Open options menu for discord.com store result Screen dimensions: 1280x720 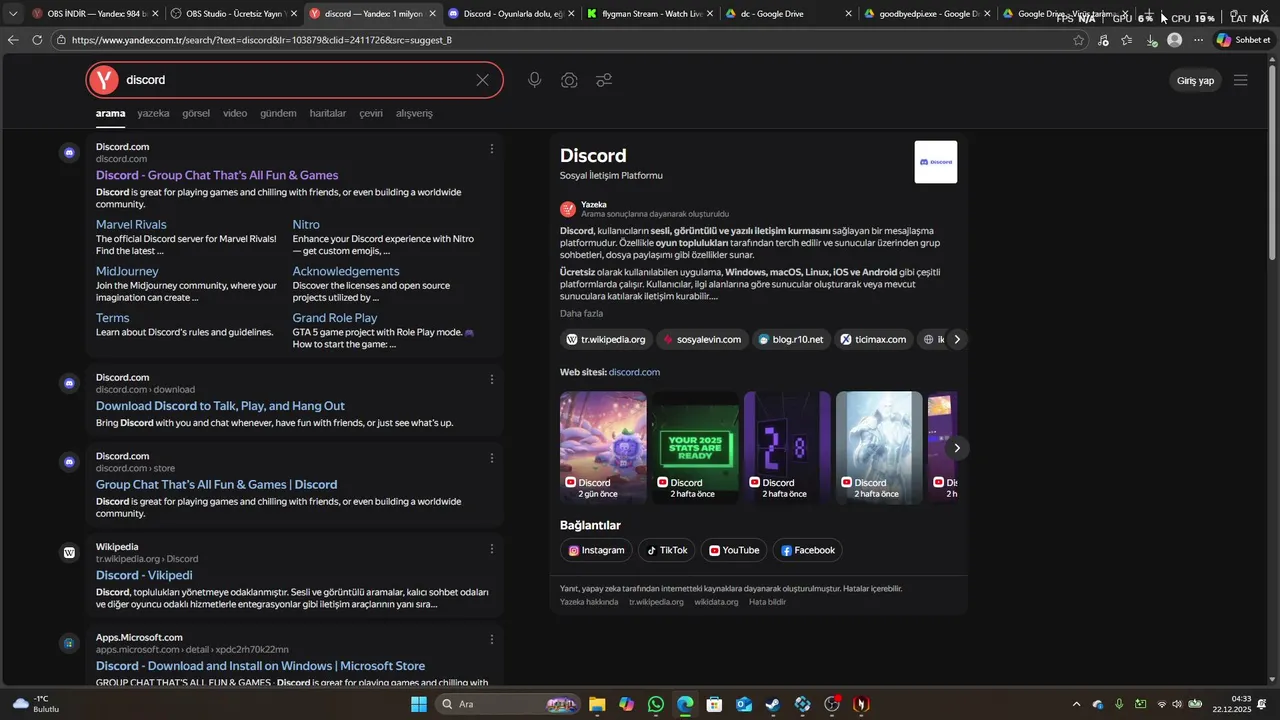point(491,458)
